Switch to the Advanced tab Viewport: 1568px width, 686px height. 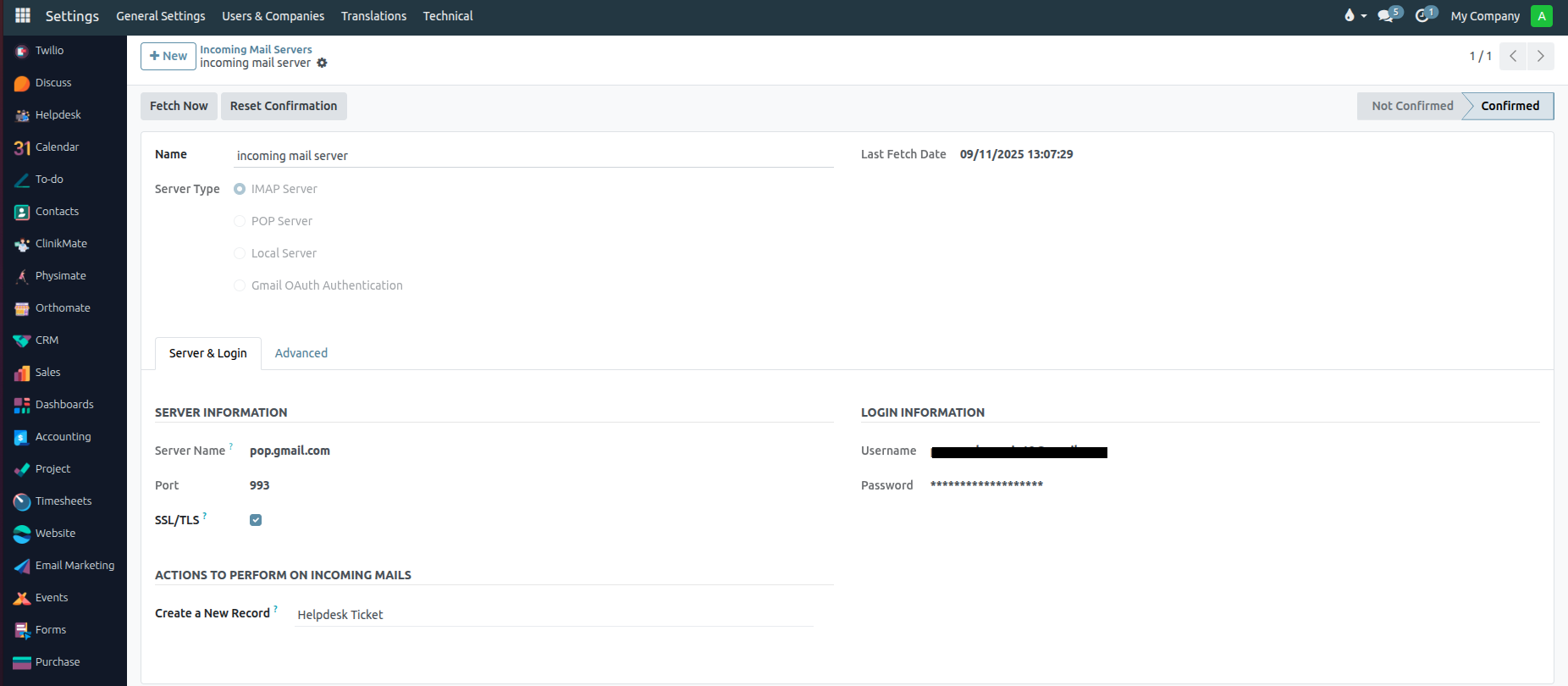click(x=301, y=353)
